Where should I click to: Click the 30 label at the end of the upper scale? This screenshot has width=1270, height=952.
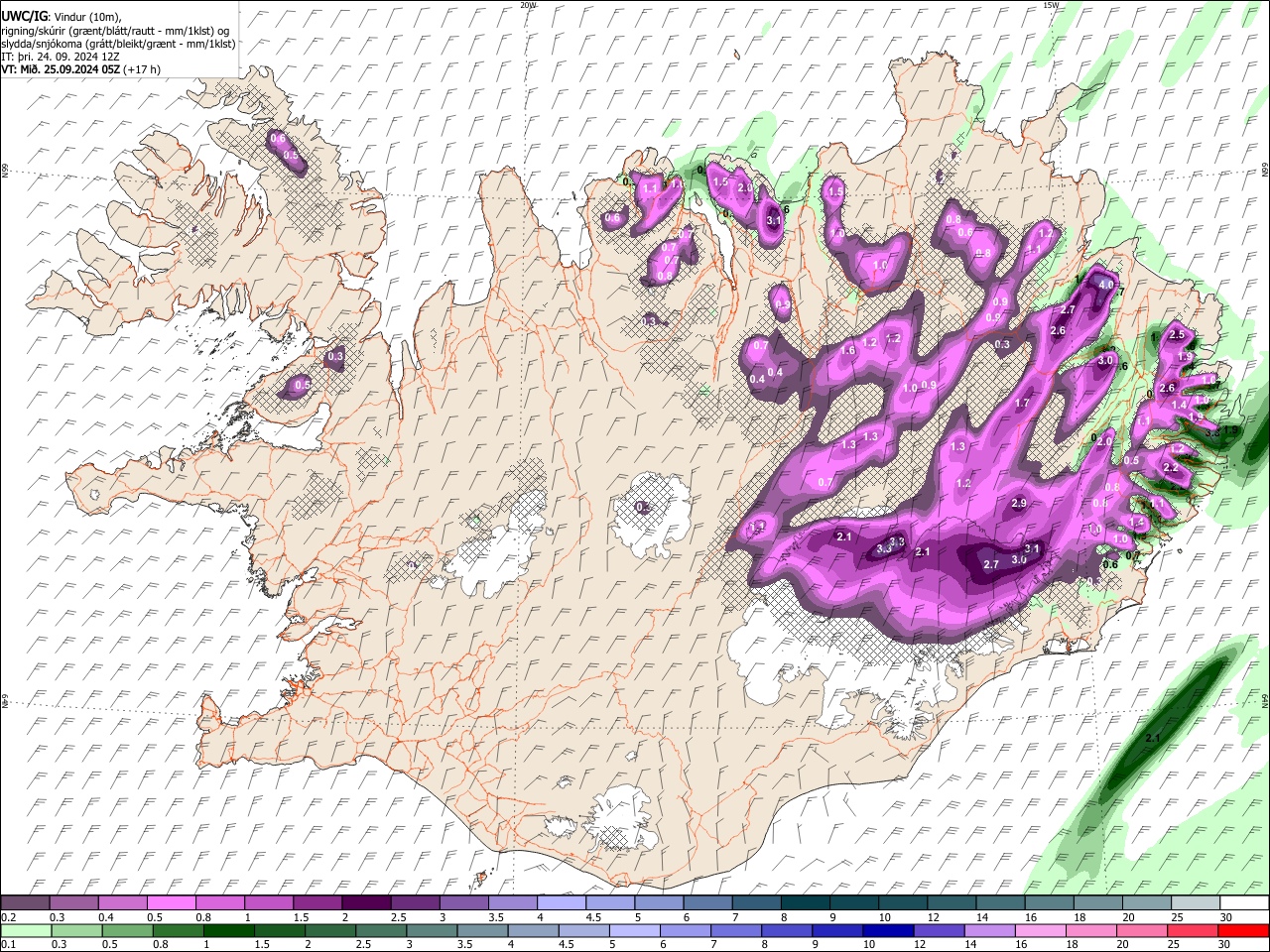tap(1225, 917)
